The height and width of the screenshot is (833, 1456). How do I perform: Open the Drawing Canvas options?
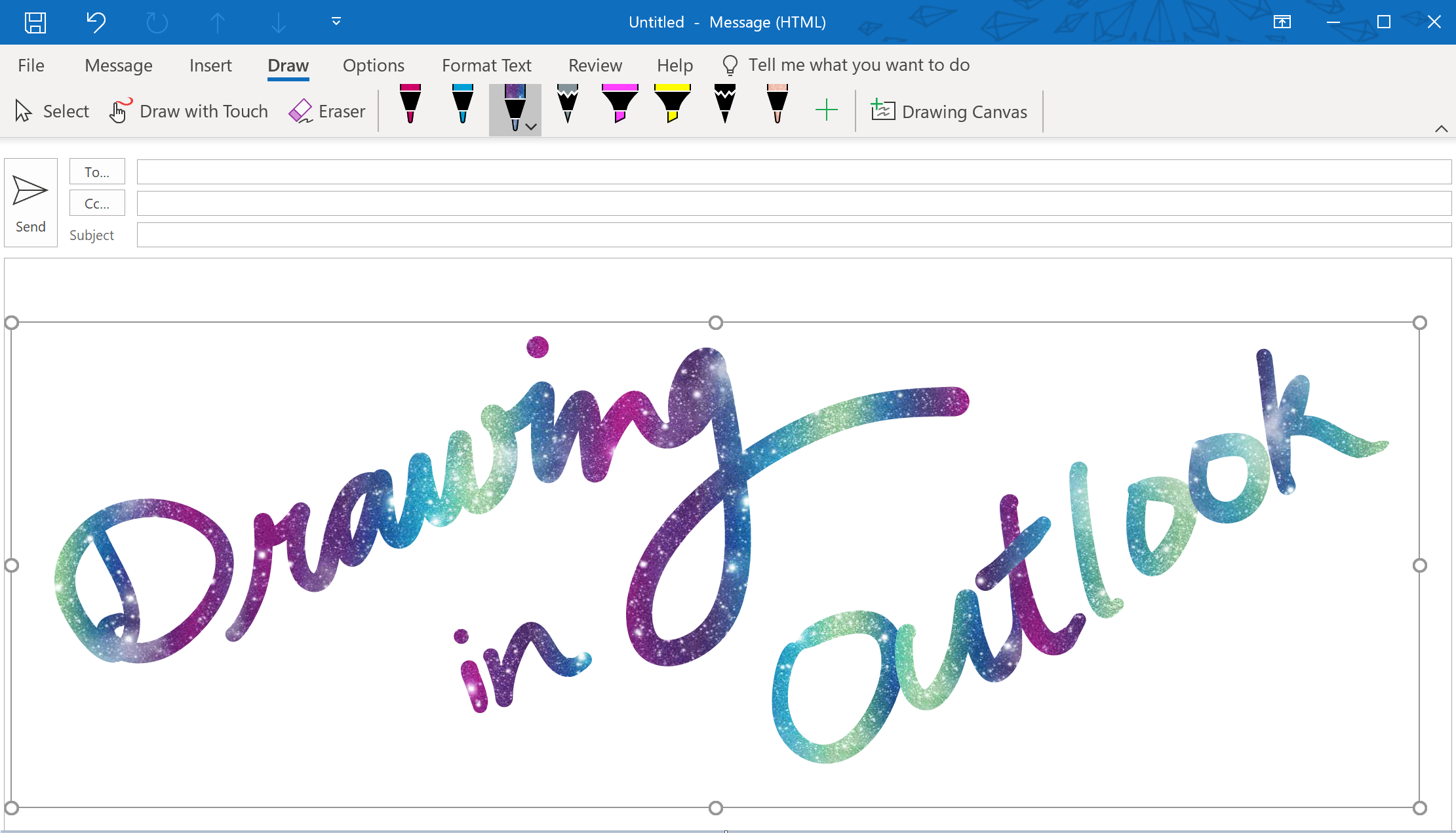tap(947, 111)
